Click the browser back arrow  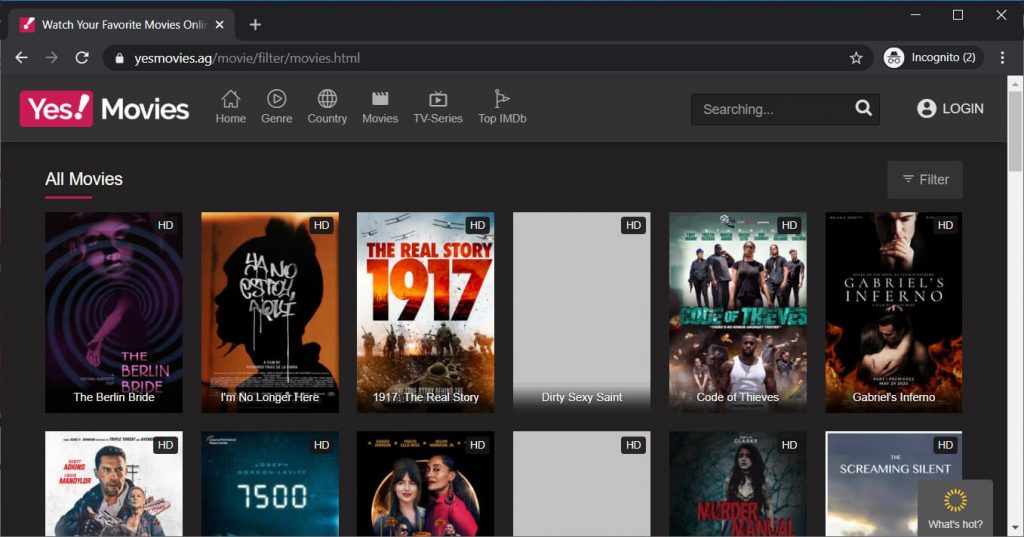point(22,57)
